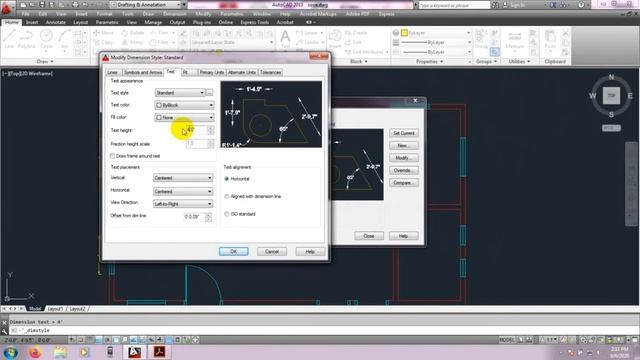Click Close in Dimension Style Manager

[369, 236]
